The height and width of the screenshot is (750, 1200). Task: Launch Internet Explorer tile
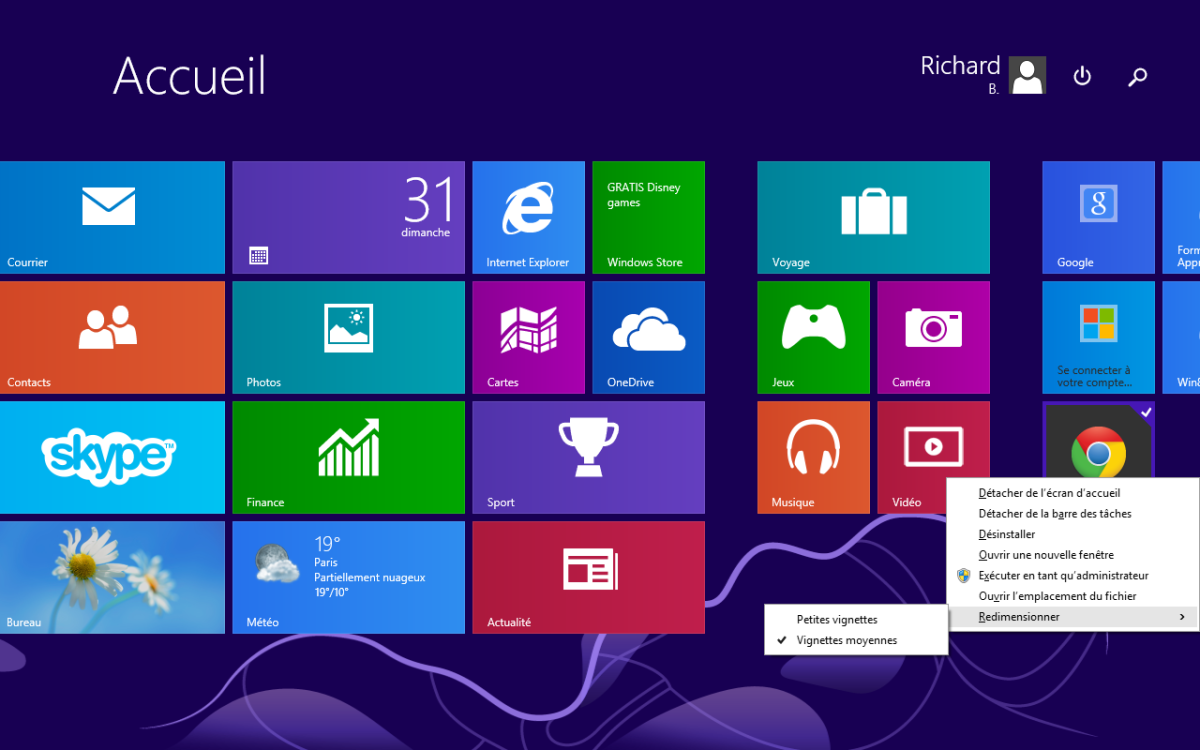click(528, 217)
